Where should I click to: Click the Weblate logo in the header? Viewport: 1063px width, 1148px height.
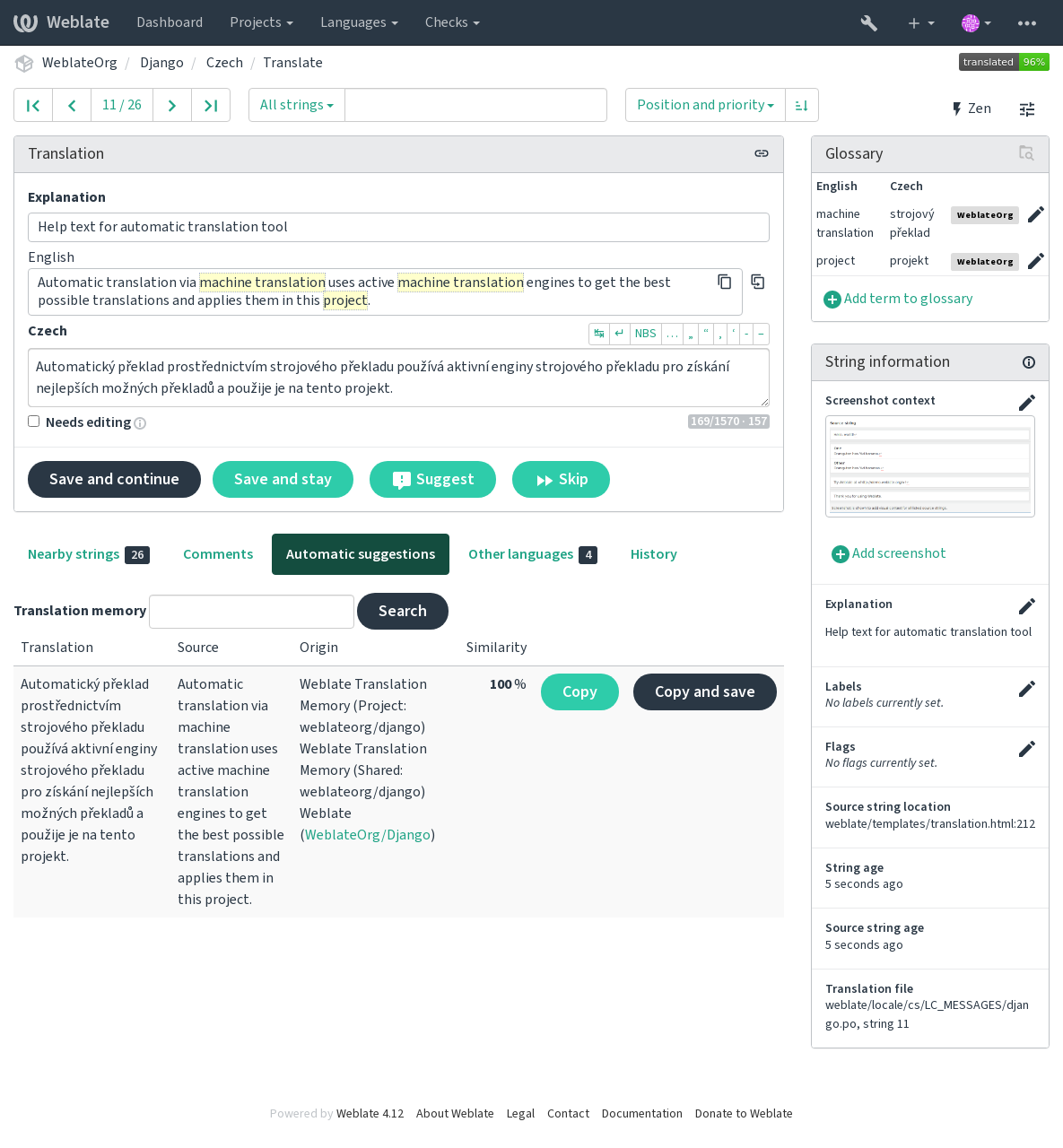[x=61, y=22]
